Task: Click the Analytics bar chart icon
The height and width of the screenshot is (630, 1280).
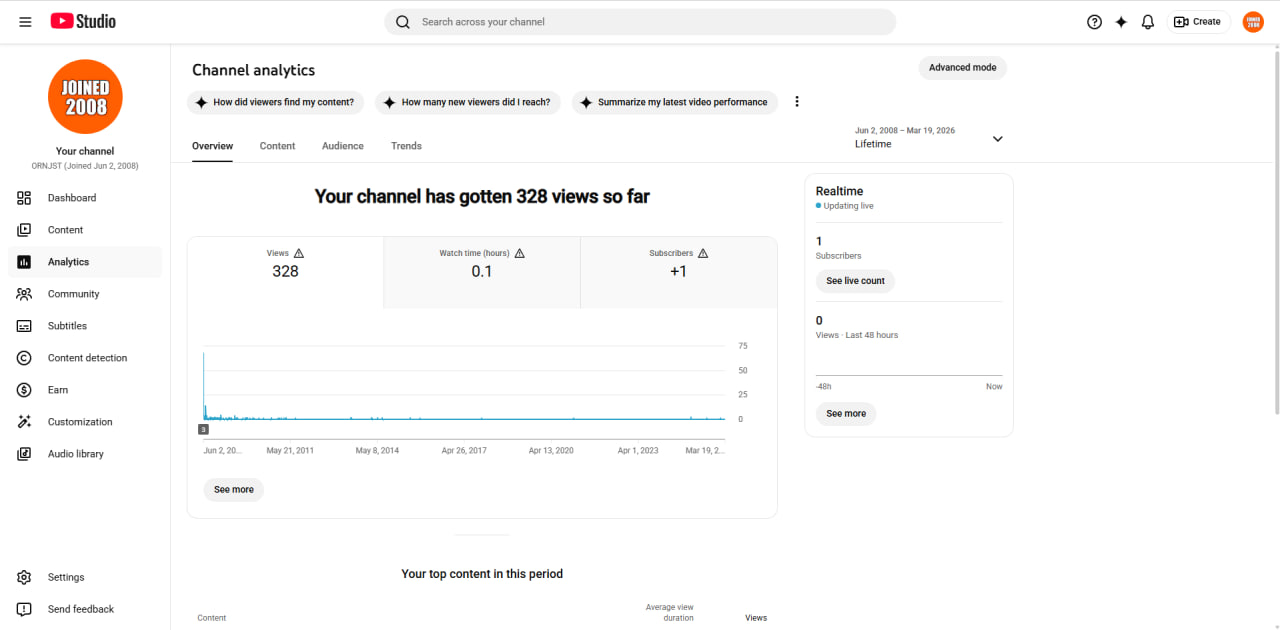Action: click(25, 262)
